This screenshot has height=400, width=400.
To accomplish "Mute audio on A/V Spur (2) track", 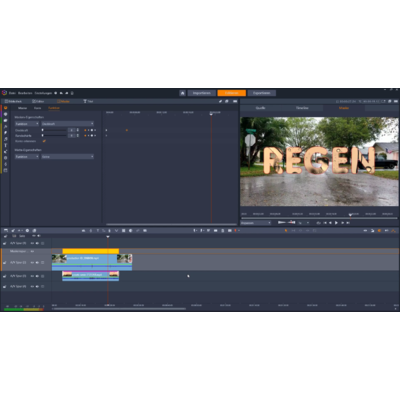I will tap(37, 262).
